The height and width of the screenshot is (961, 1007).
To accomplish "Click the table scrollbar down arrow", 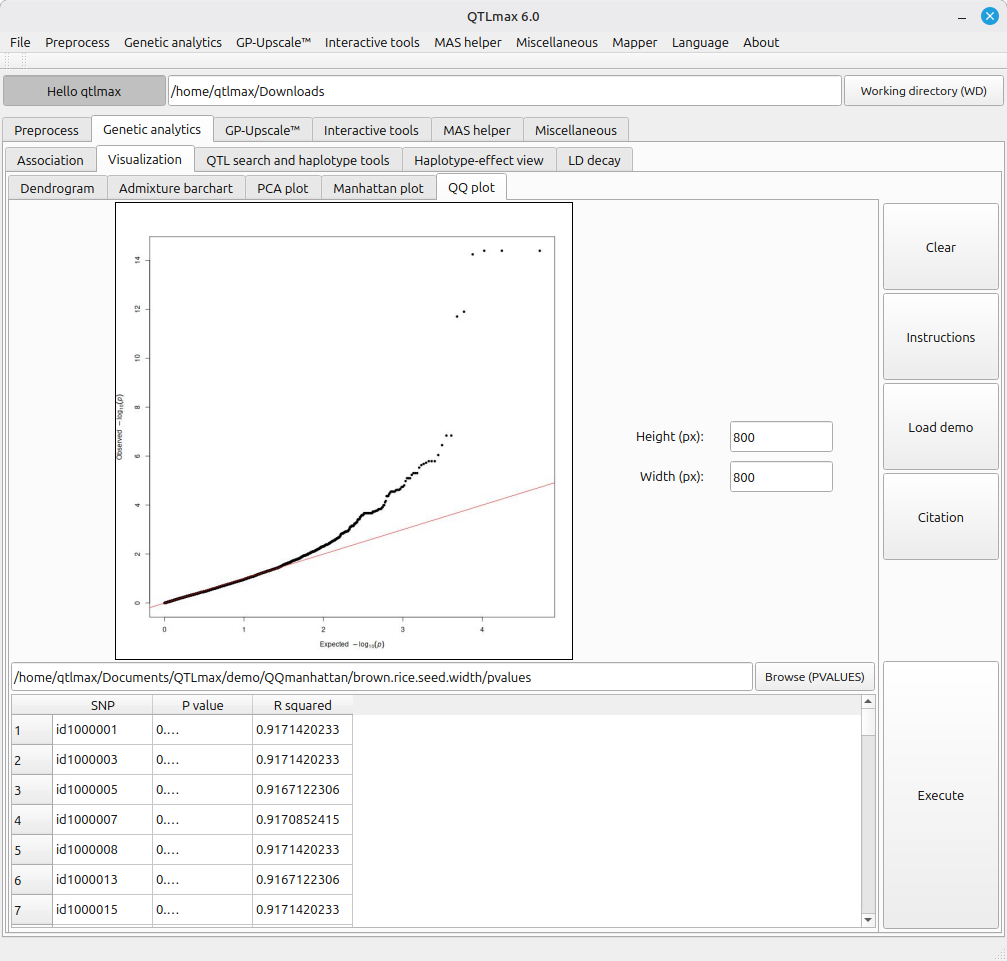I will 867,920.
